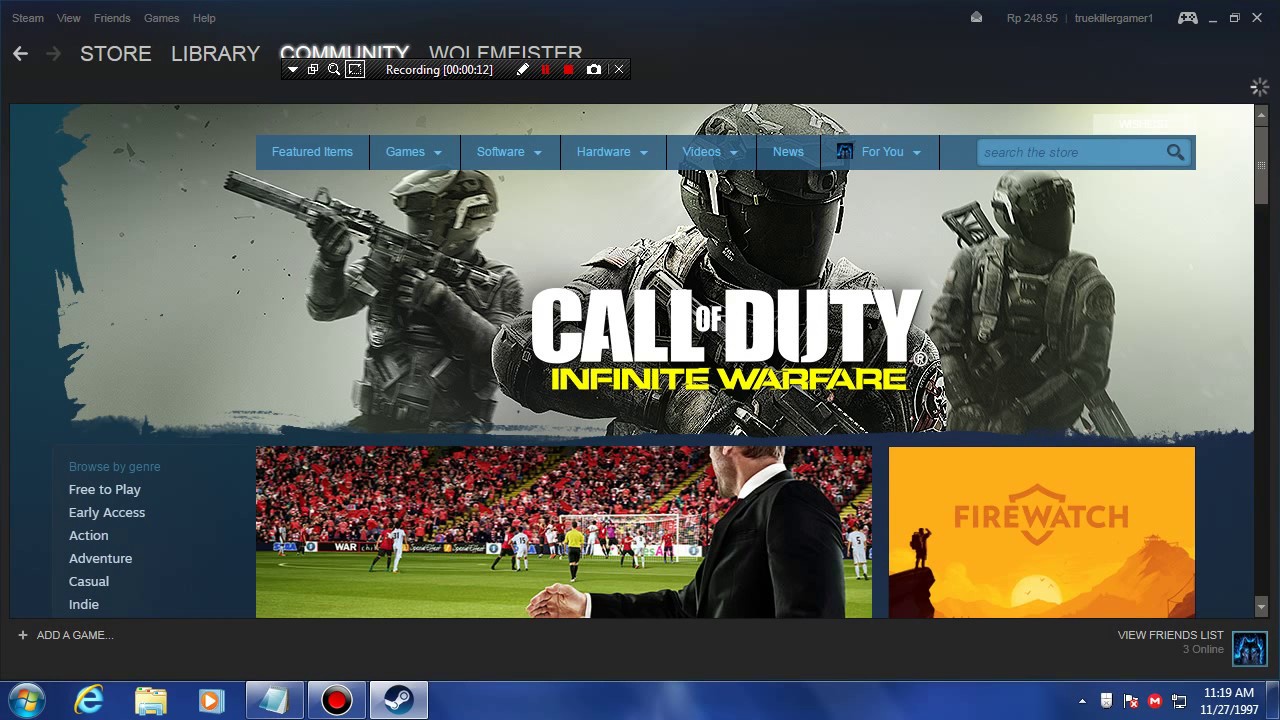The image size is (1280, 720).
Task: Click the Featured Items store tab
Action: pyautogui.click(x=312, y=152)
